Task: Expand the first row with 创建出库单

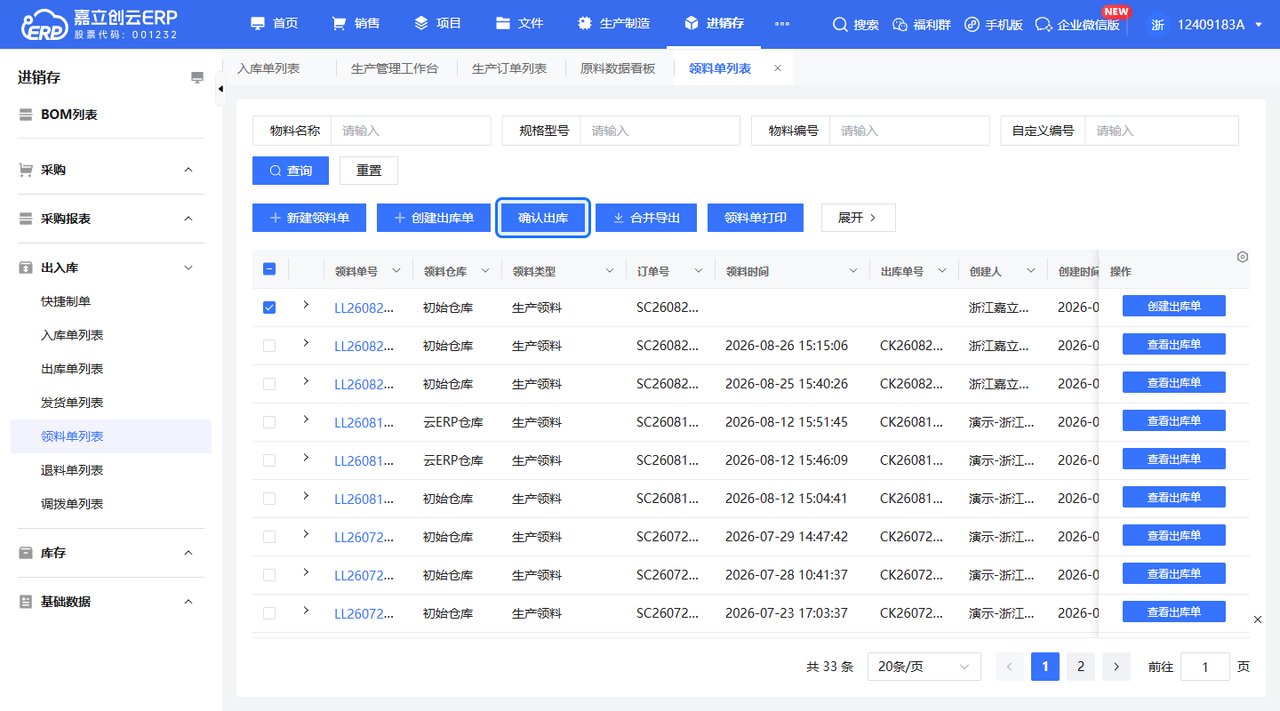Action: [x=306, y=305]
